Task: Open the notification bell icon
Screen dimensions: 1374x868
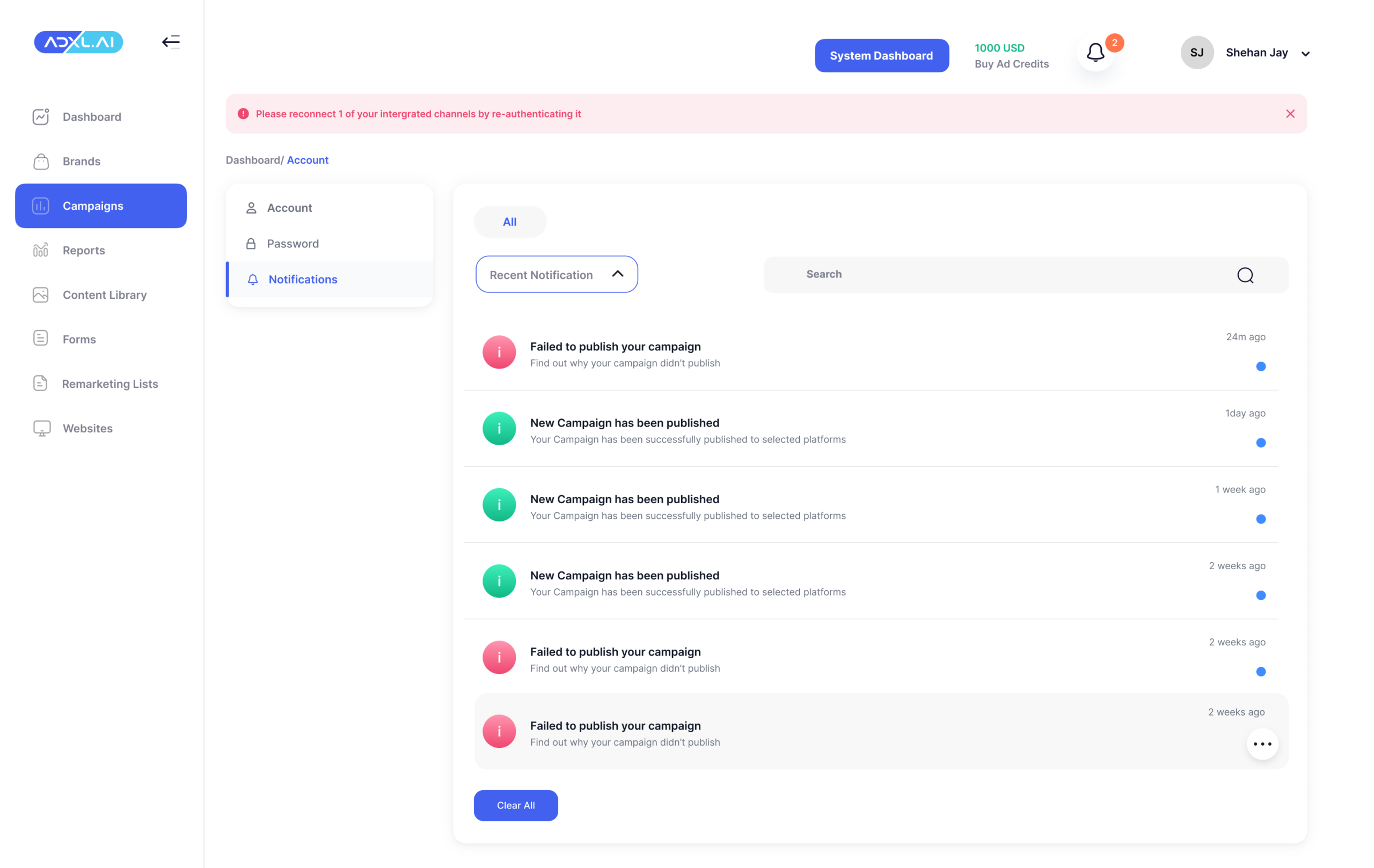Action: 1095,53
